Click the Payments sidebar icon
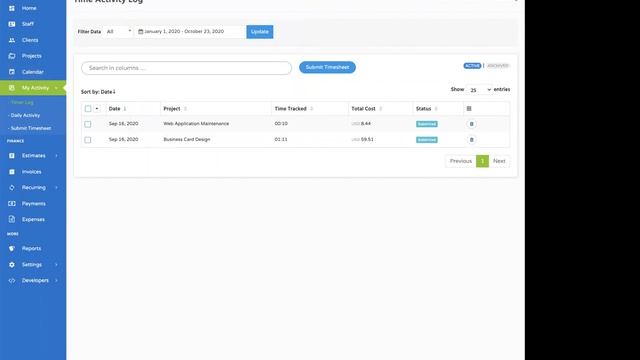 [x=12, y=203]
